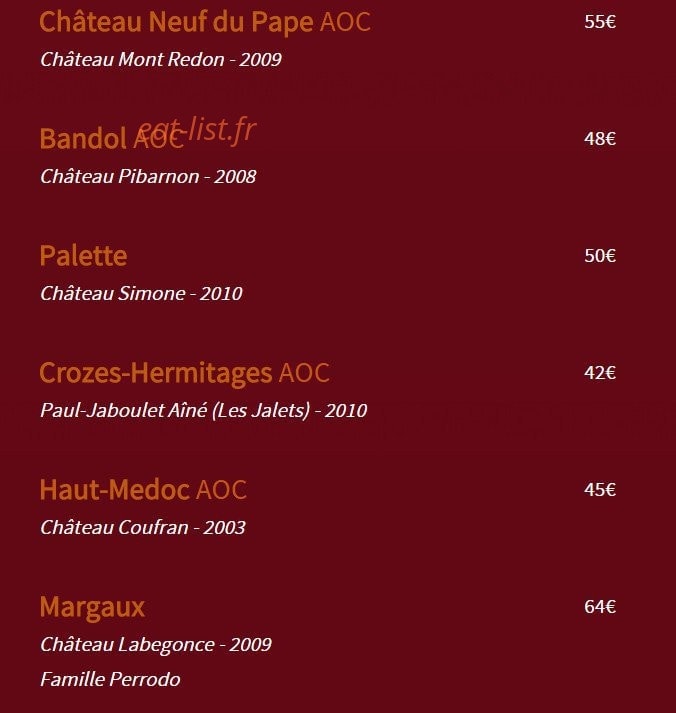Click the Haut-Medoc AOC title
The width and height of the screenshot is (676, 713).
click(143, 490)
